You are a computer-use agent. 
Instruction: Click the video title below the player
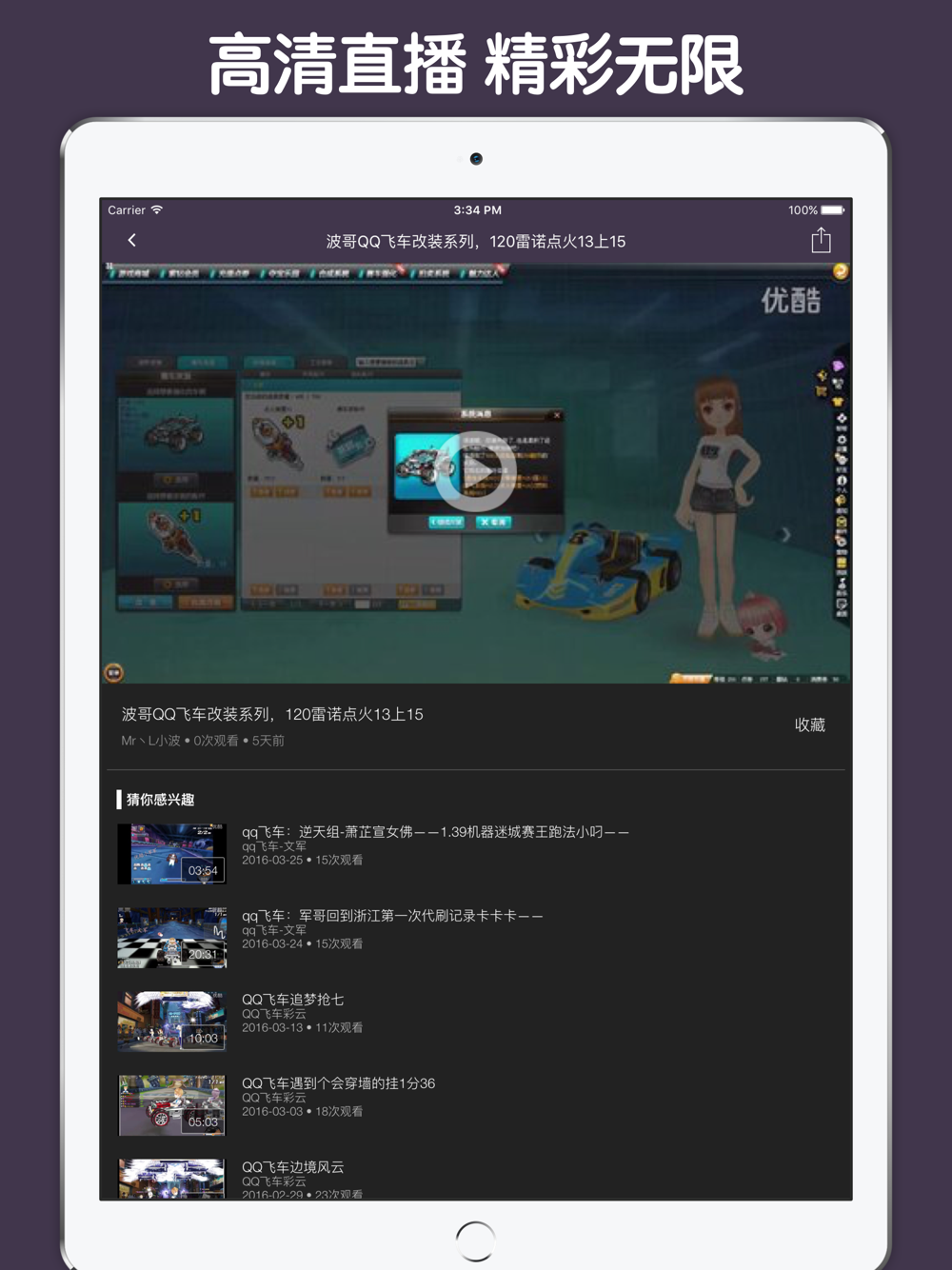272,714
